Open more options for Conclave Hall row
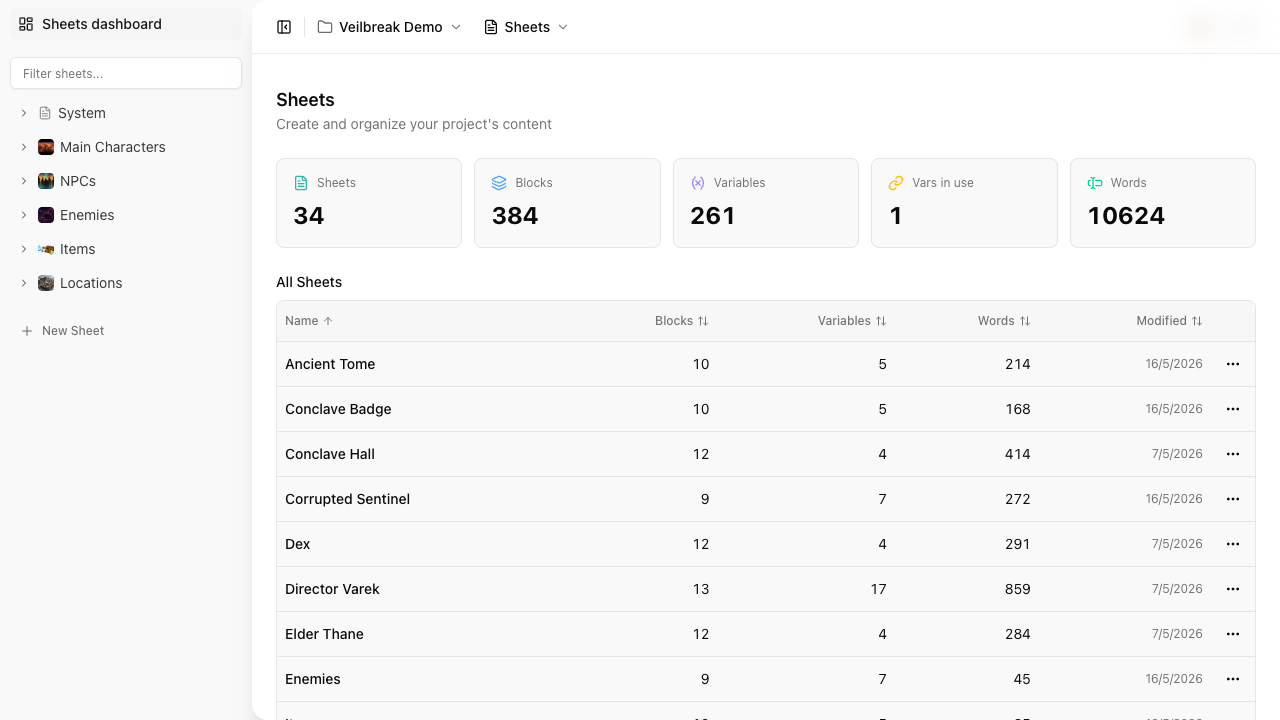 pyautogui.click(x=1233, y=454)
